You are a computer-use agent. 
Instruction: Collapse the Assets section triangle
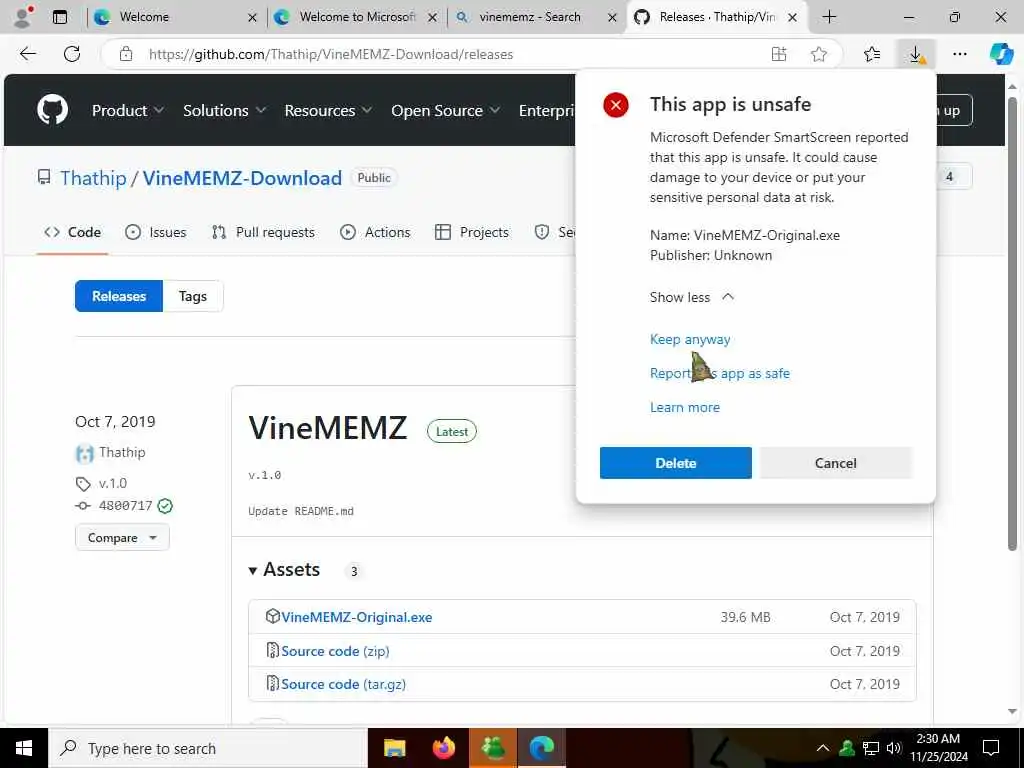click(x=253, y=571)
